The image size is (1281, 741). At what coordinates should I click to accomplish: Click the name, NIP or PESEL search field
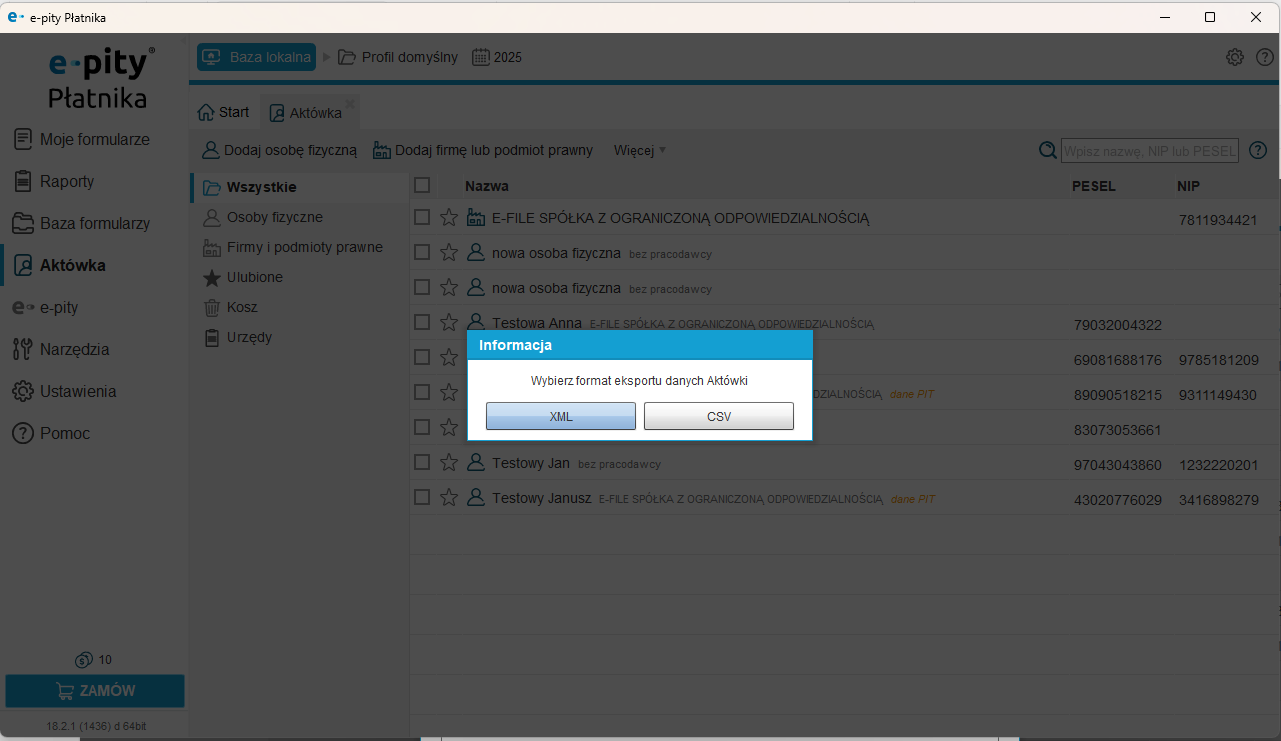[x=1149, y=151]
